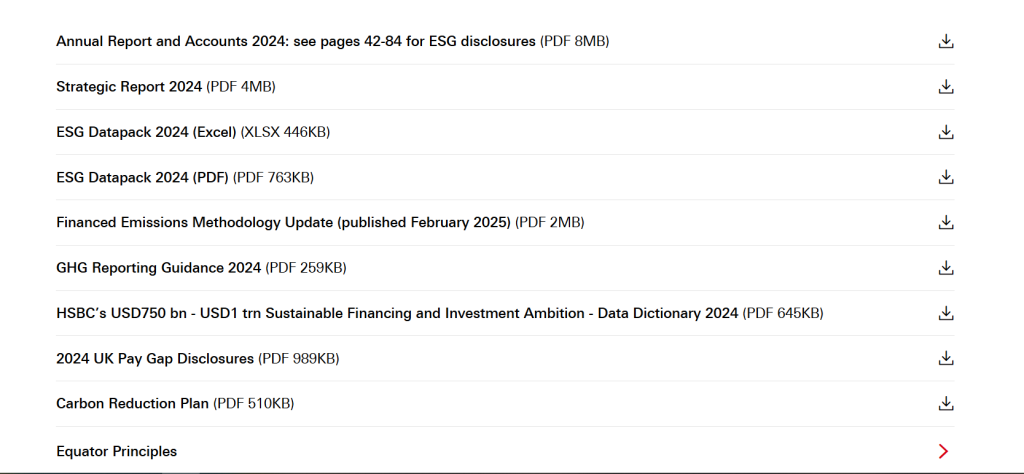1024x474 pixels.
Task: Select the Equator Principles row title
Action: (x=116, y=451)
